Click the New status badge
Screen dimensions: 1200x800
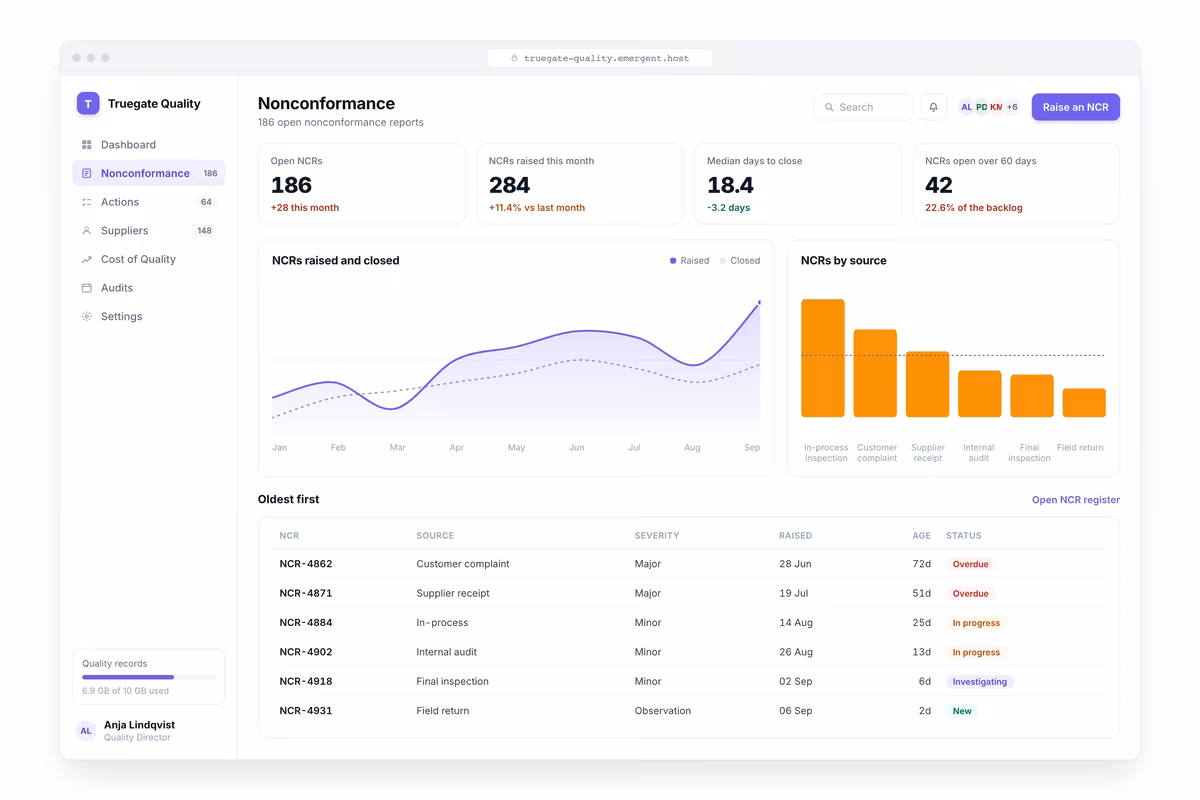(962, 711)
